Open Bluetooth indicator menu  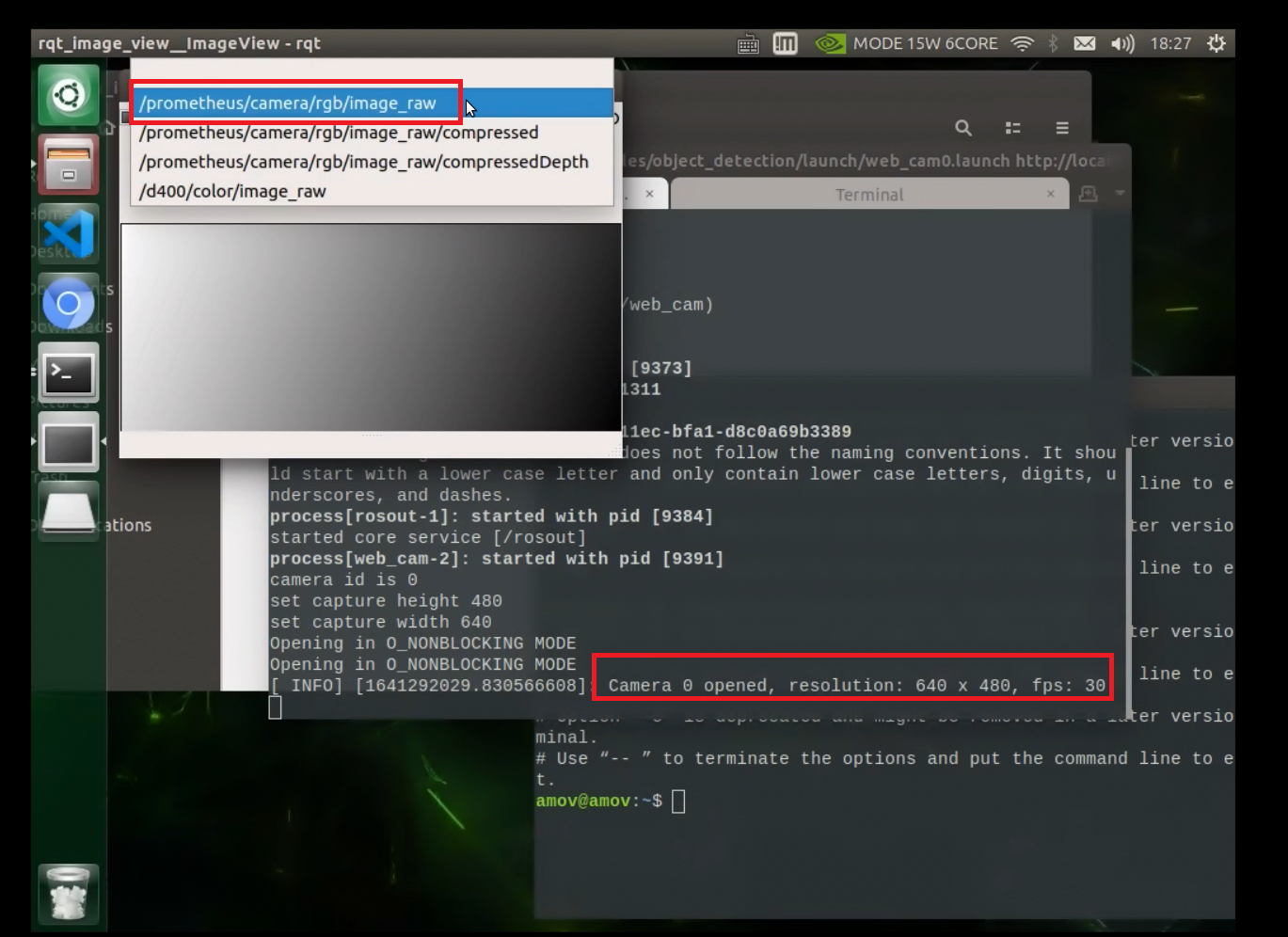tap(1054, 43)
